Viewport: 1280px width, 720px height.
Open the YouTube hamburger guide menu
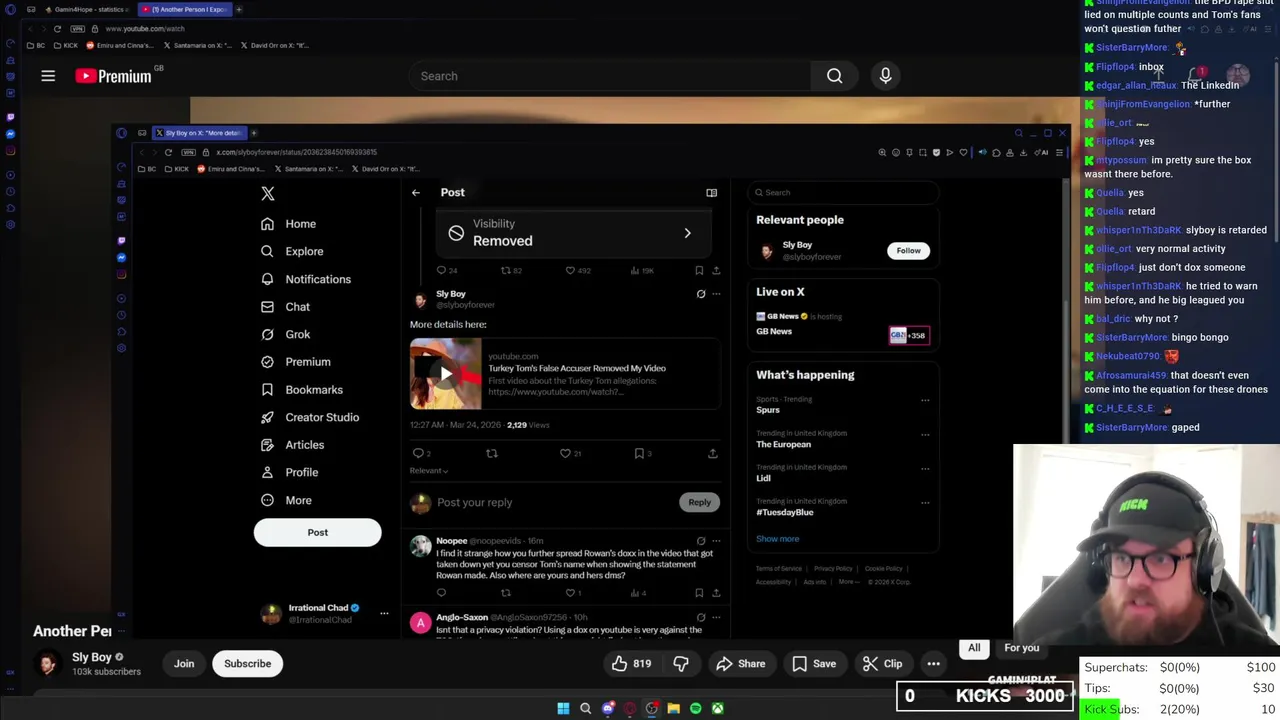click(x=48, y=76)
